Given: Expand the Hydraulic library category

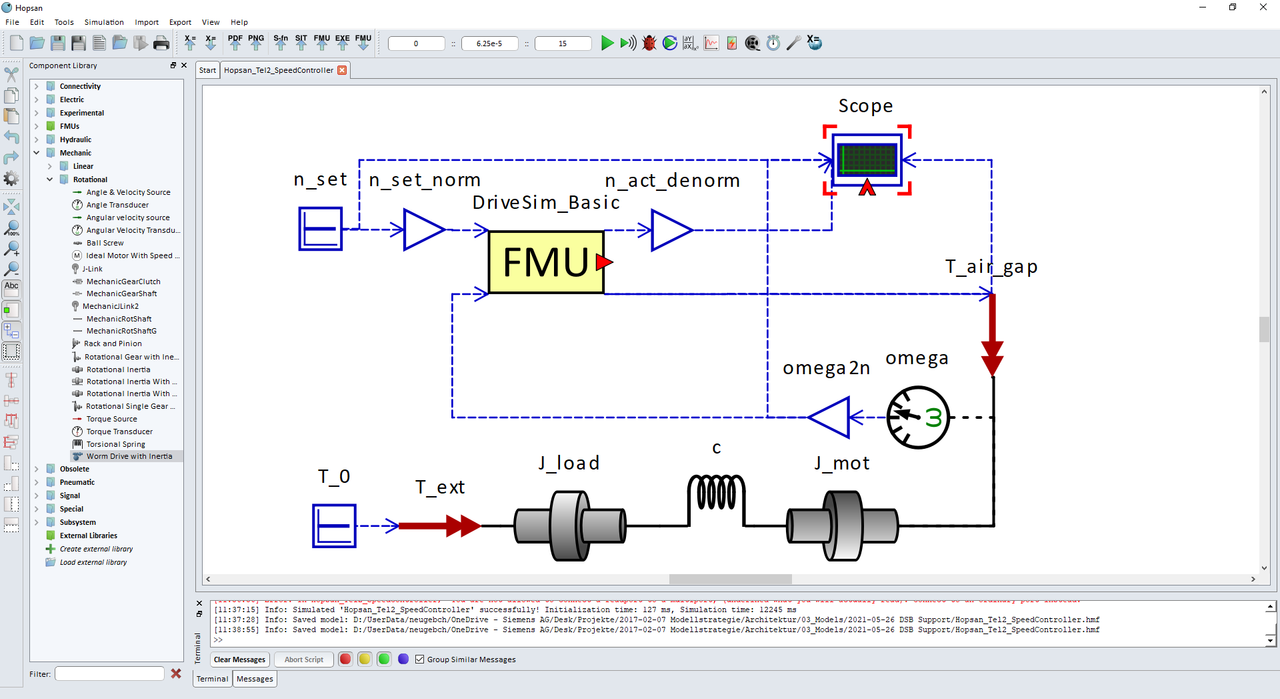Looking at the screenshot, I should pos(37,140).
